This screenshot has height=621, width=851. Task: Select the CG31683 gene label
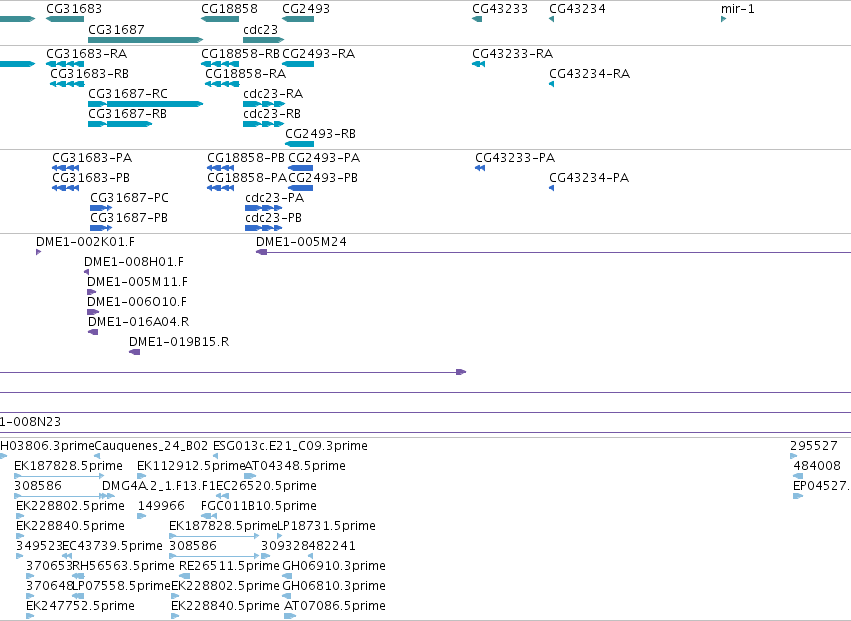coord(74,9)
